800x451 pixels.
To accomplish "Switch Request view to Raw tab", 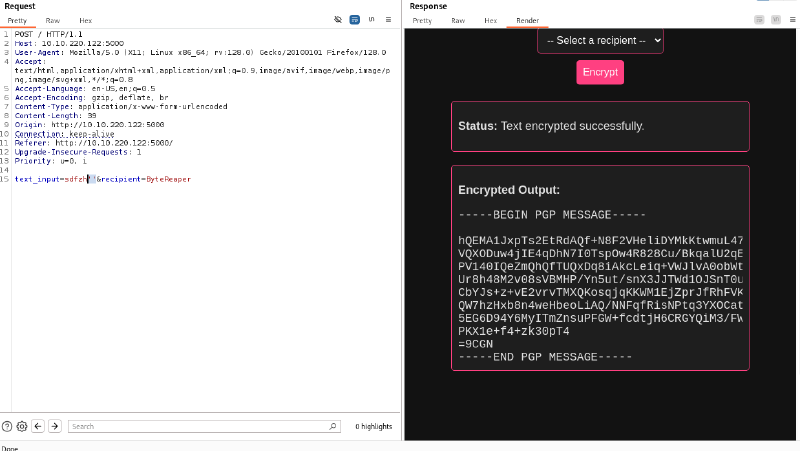I will coord(52,20).
